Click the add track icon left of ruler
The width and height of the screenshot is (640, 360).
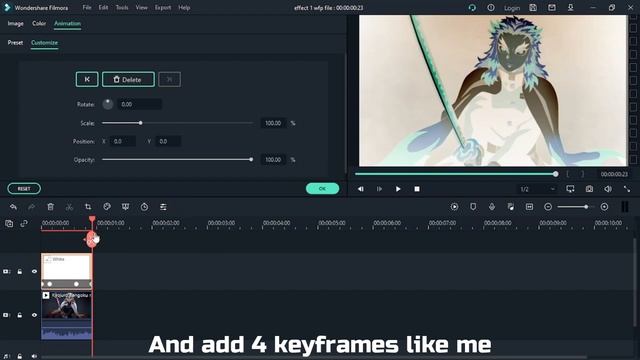(9, 223)
